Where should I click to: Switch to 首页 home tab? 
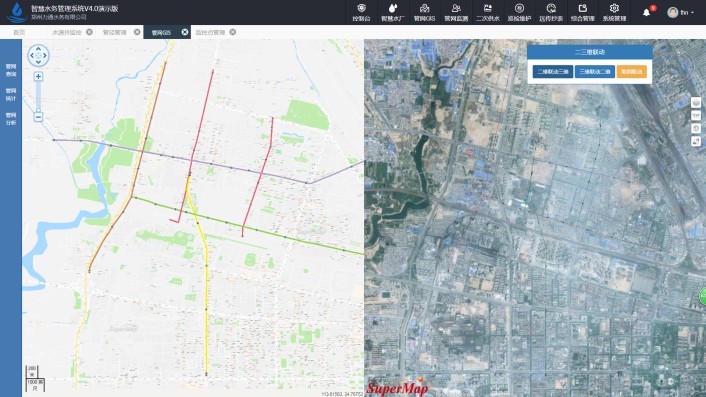point(19,32)
